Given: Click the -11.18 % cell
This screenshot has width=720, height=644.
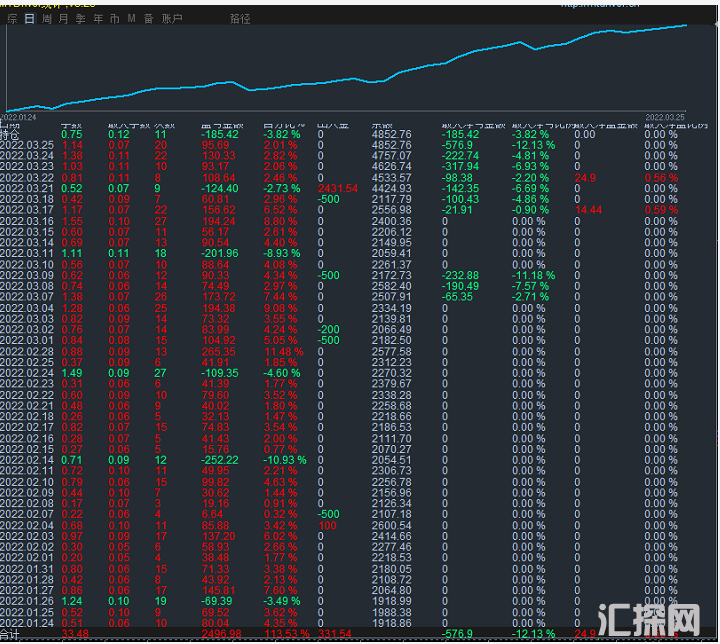Looking at the screenshot, I should 534,276.
